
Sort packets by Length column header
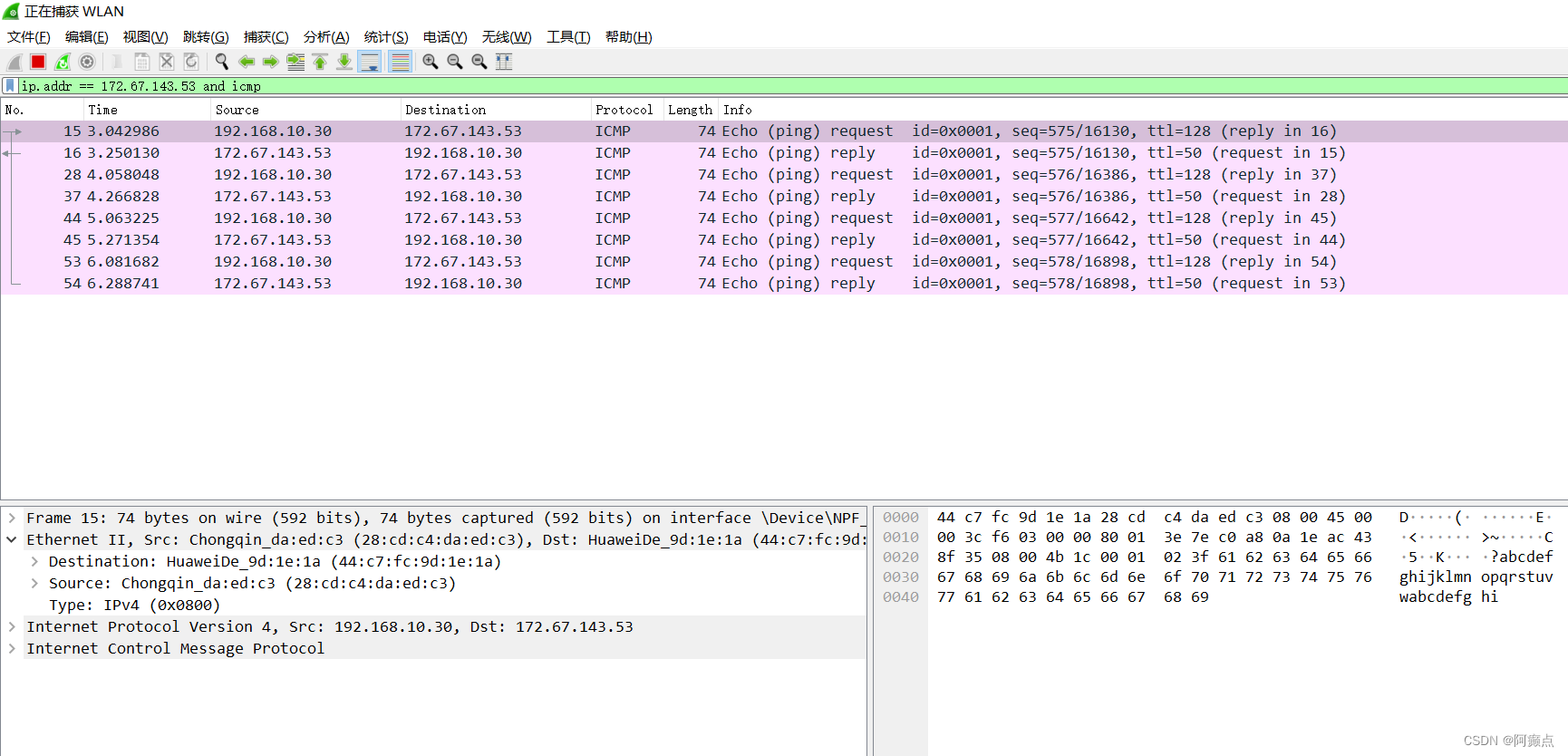691,110
